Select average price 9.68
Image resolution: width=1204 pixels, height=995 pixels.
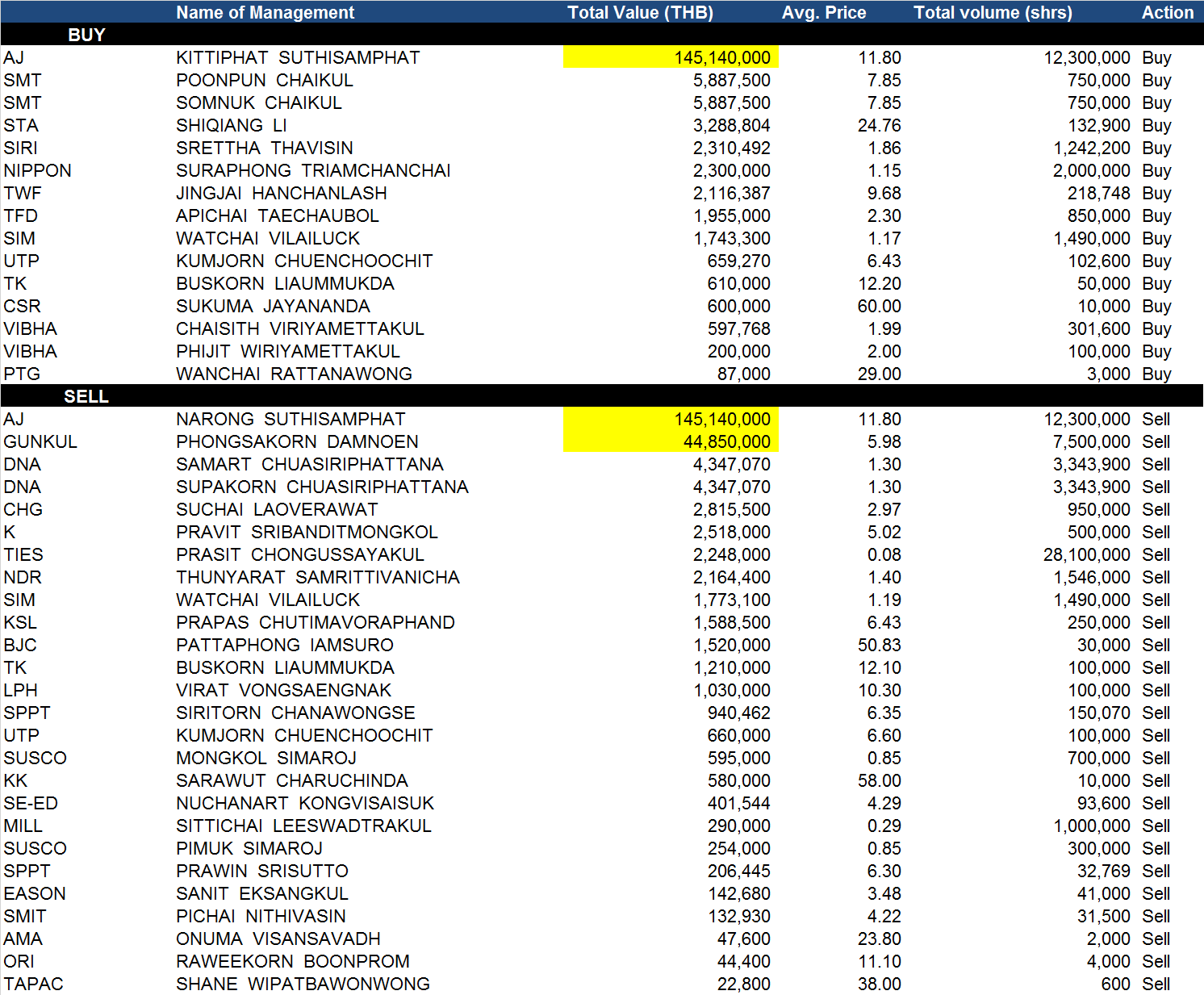[x=884, y=193]
